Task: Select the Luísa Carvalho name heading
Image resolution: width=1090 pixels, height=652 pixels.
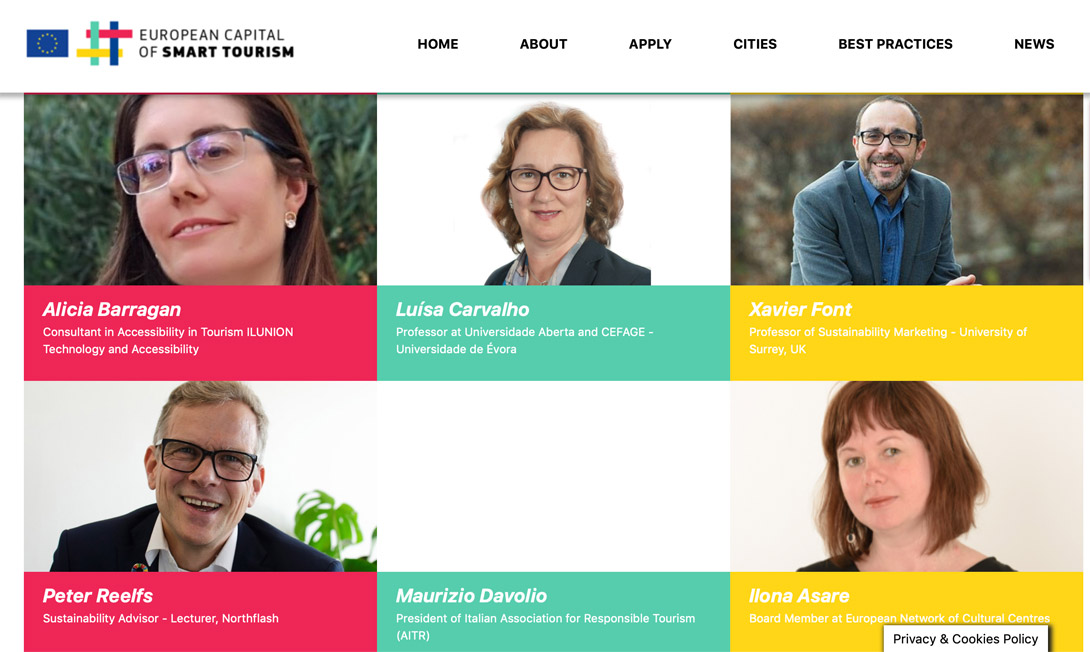Action: click(462, 309)
